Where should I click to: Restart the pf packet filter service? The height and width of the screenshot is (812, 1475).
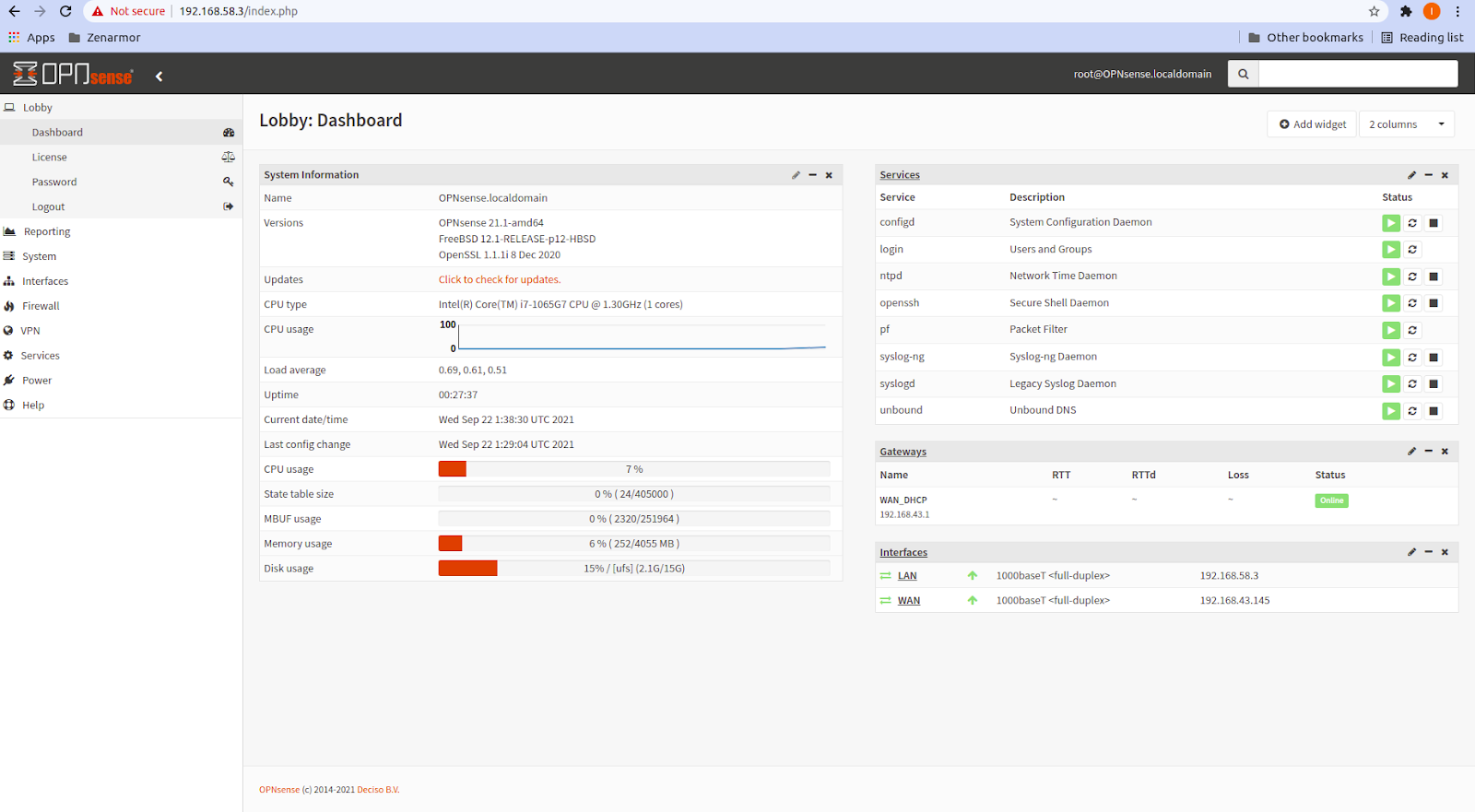tap(1412, 330)
